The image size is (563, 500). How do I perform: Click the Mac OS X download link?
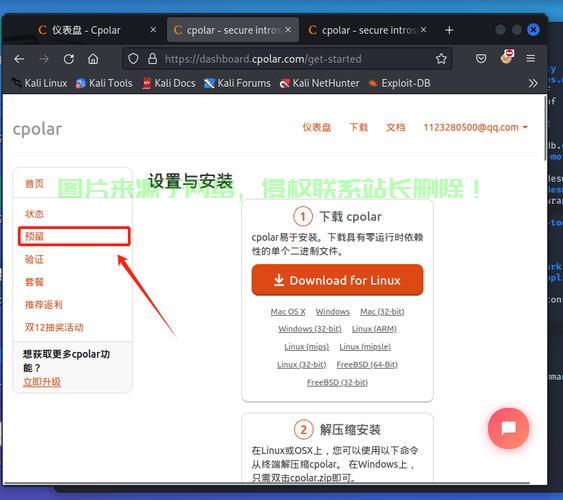point(288,312)
